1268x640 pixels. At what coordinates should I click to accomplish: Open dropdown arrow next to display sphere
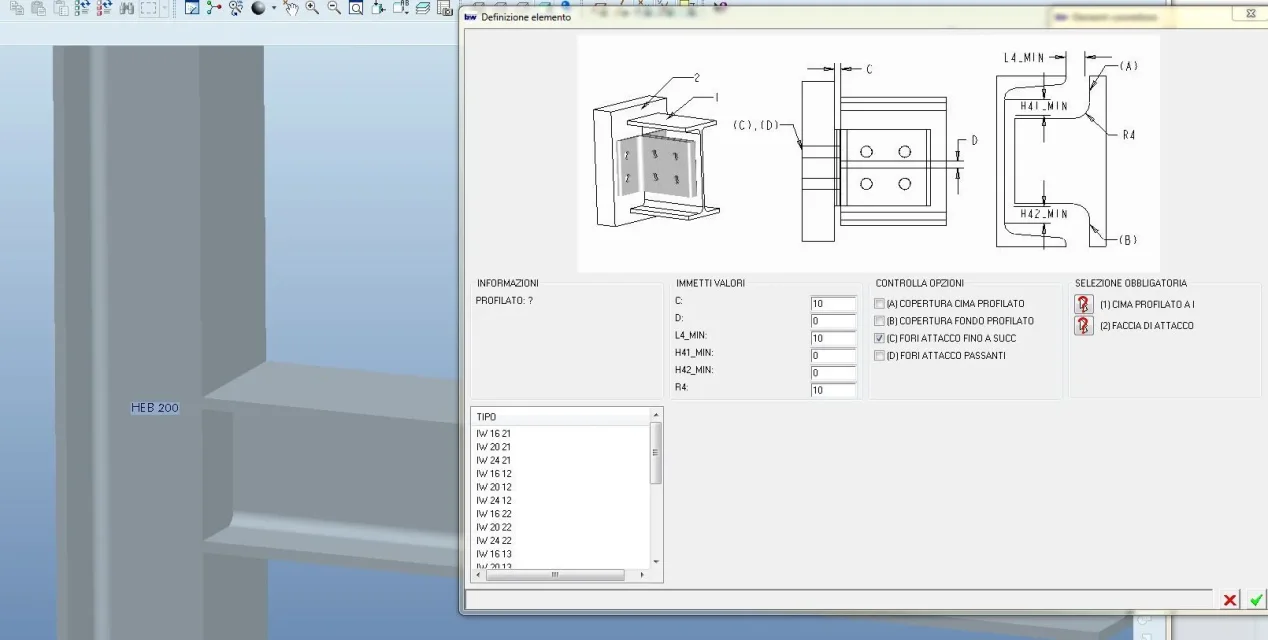click(274, 8)
